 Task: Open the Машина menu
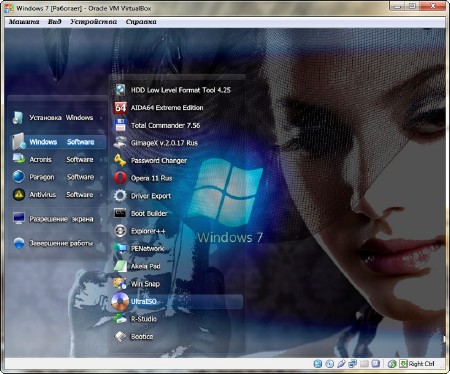click(x=24, y=22)
